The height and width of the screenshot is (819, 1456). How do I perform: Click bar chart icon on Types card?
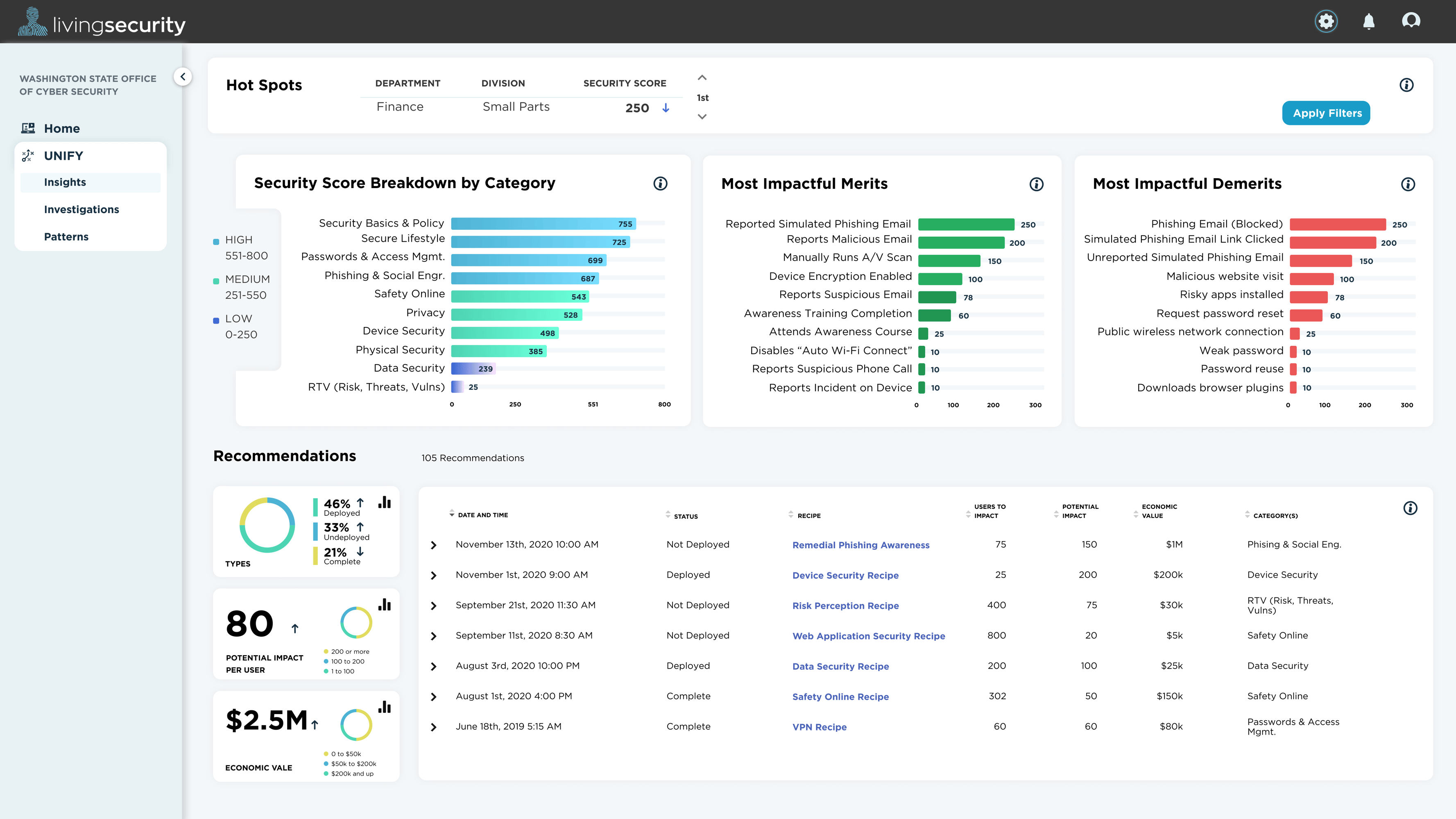tap(384, 502)
